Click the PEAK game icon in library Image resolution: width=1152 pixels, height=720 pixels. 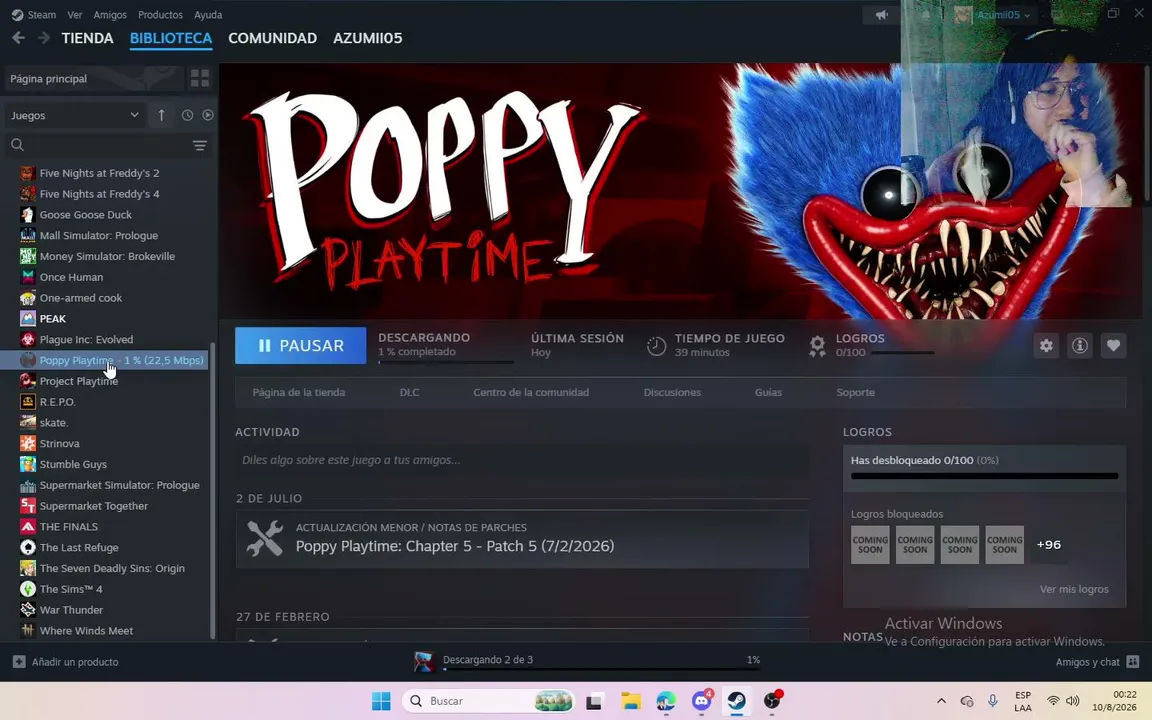pos(28,319)
